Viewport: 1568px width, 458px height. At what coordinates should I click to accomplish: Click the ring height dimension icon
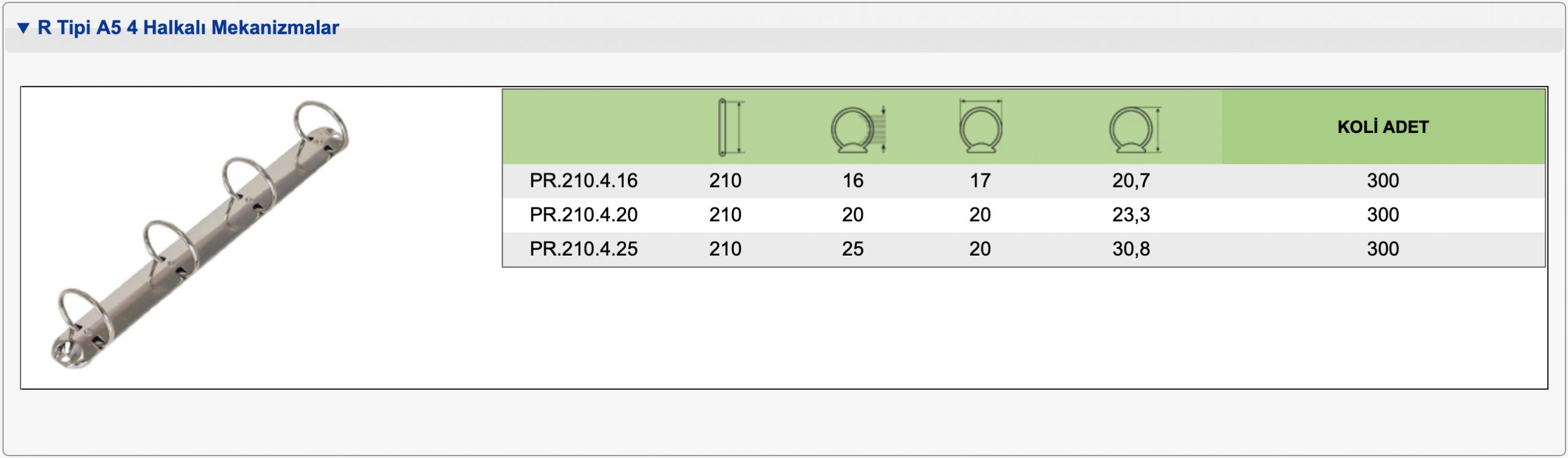point(1135,129)
